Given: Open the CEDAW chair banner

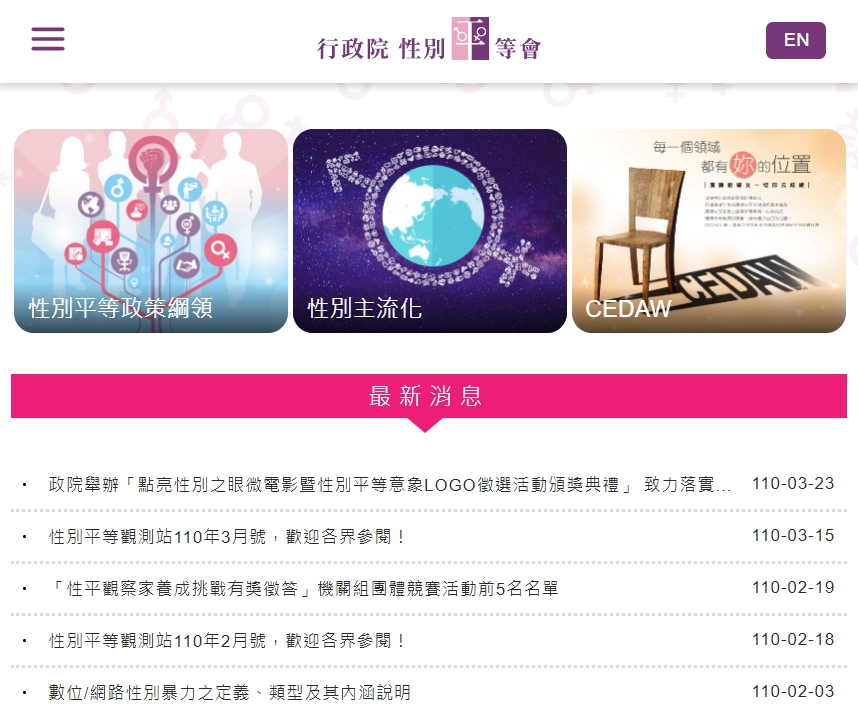Looking at the screenshot, I should tap(709, 230).
